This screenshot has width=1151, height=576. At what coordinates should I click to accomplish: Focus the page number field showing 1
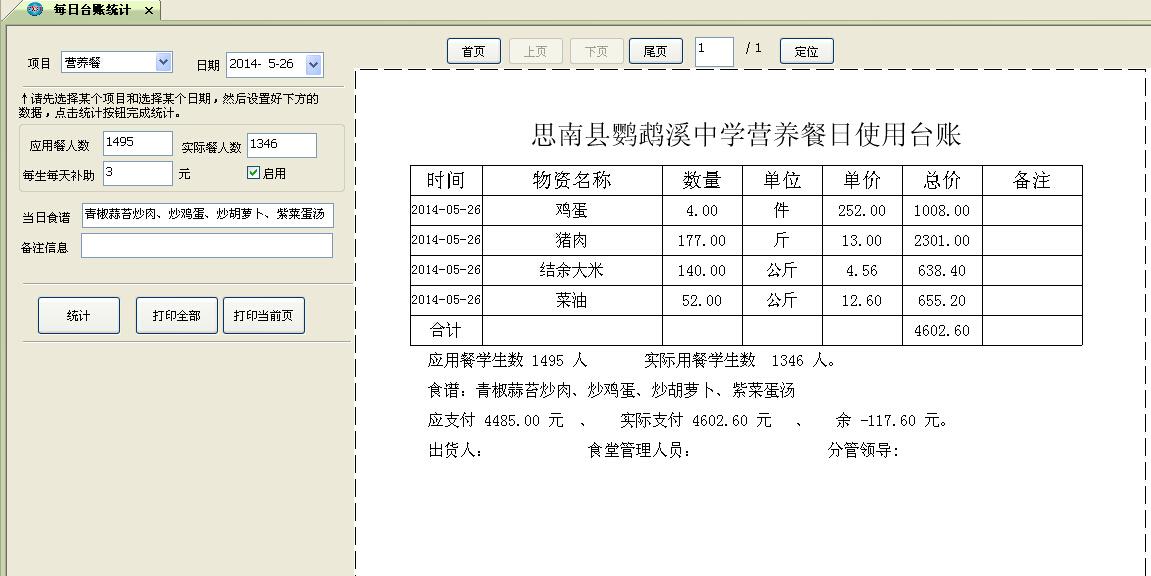(x=714, y=52)
